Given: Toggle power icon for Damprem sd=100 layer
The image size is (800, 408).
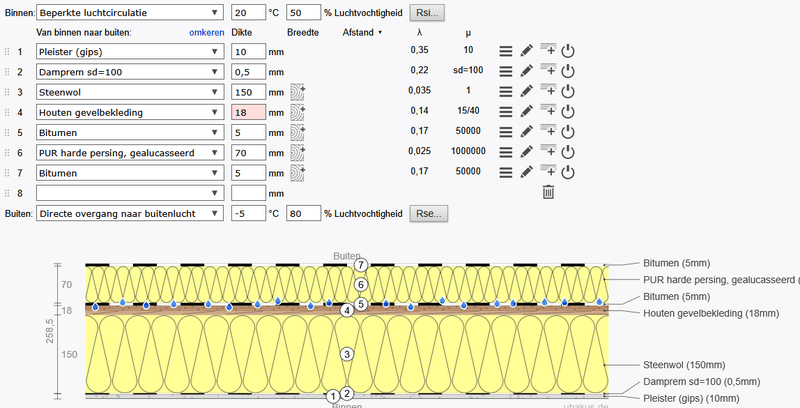Looking at the screenshot, I should click(568, 71).
